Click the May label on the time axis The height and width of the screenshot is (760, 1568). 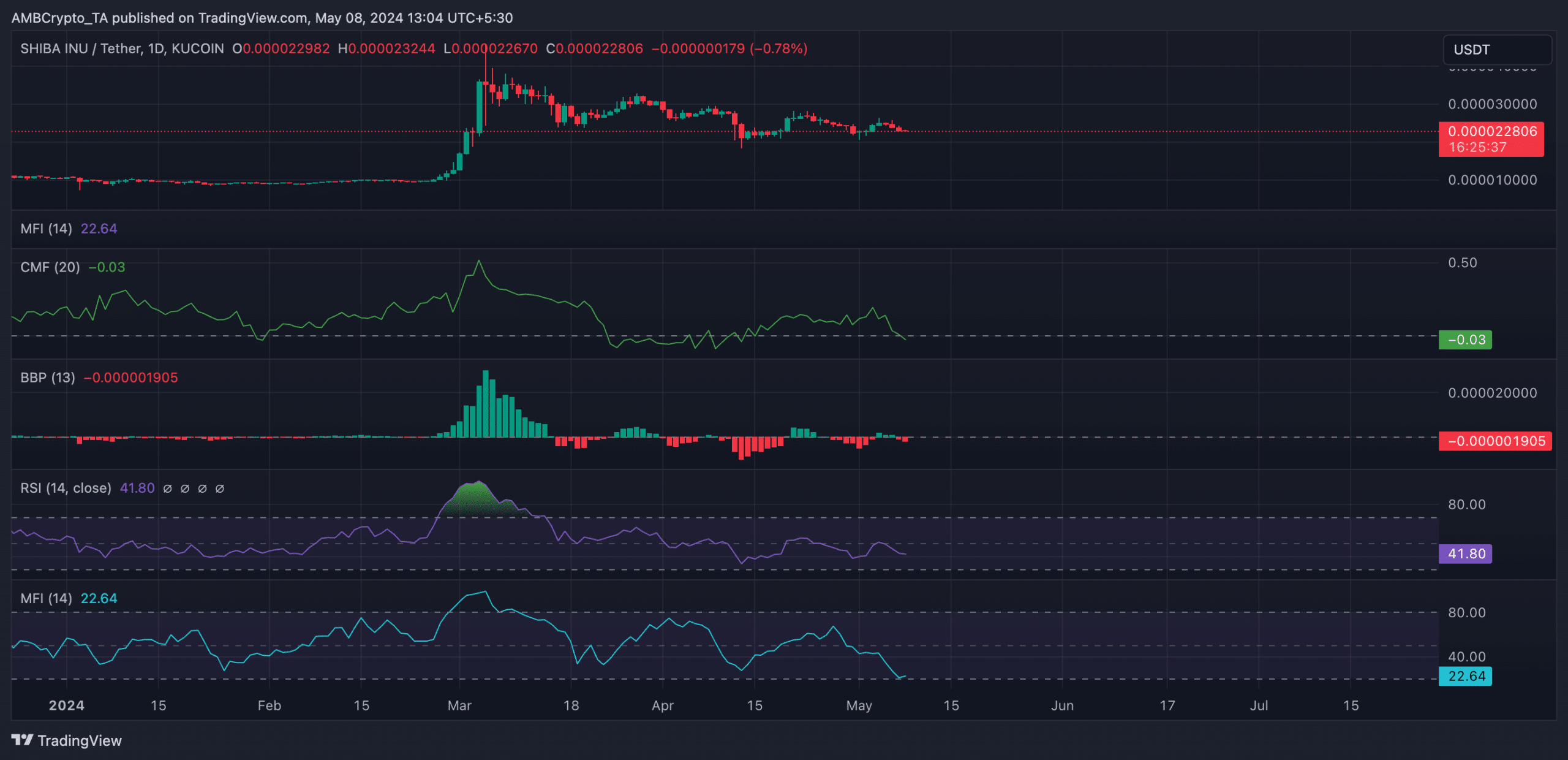[x=859, y=705]
